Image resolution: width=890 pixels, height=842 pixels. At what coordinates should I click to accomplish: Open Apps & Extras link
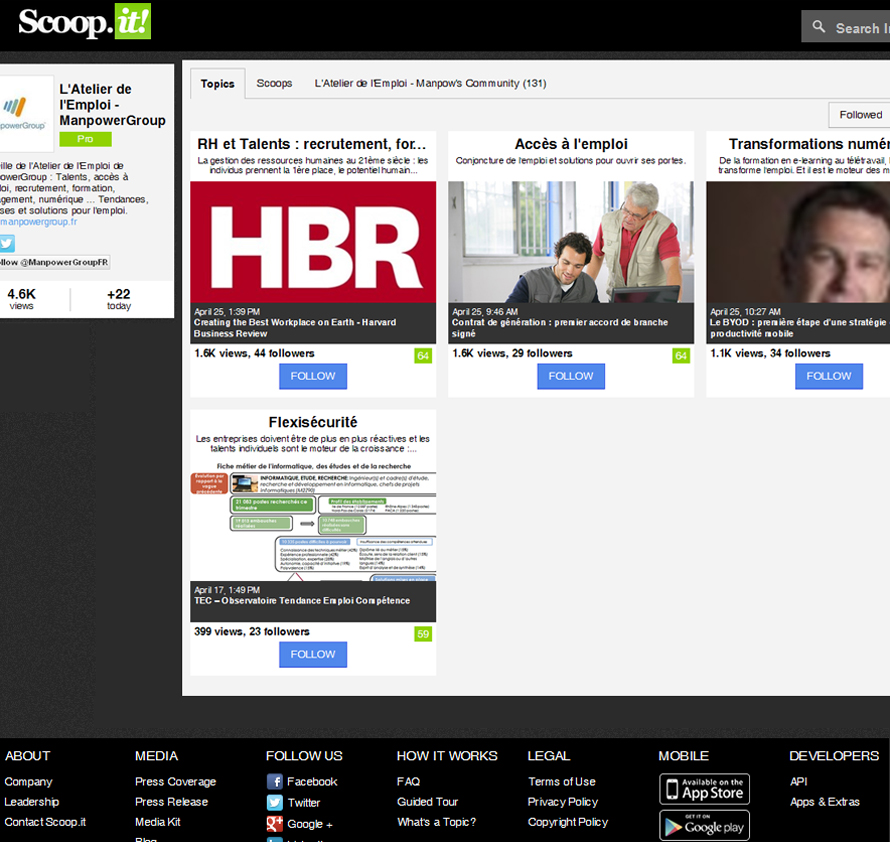[x=825, y=802]
